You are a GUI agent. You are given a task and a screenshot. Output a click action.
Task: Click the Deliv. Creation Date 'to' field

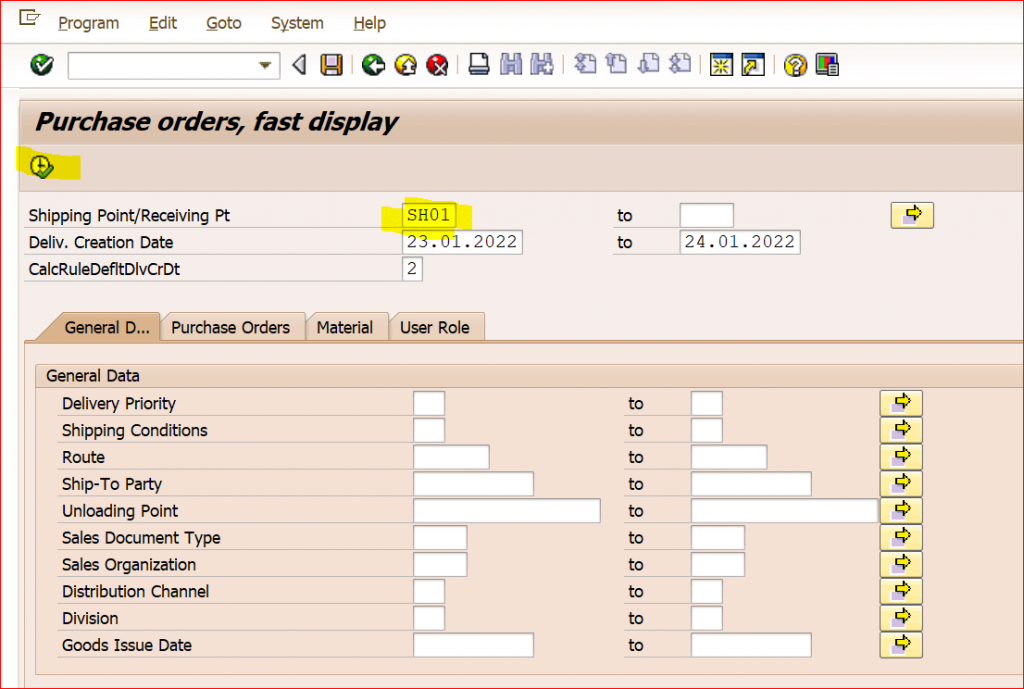[740, 242]
